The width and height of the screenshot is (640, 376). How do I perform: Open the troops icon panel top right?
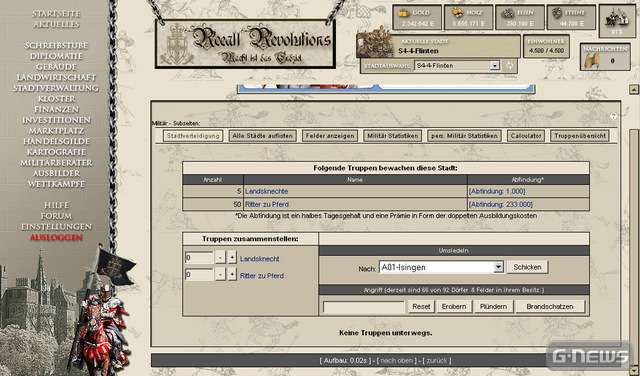617,21
